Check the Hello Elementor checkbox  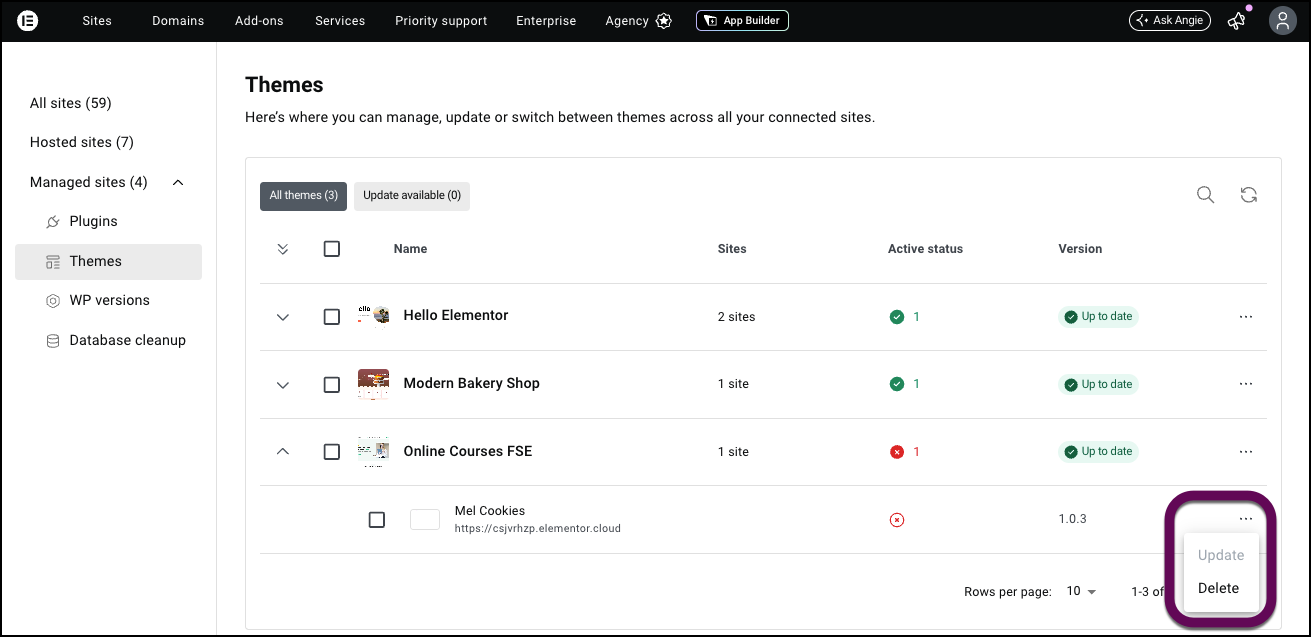click(332, 317)
